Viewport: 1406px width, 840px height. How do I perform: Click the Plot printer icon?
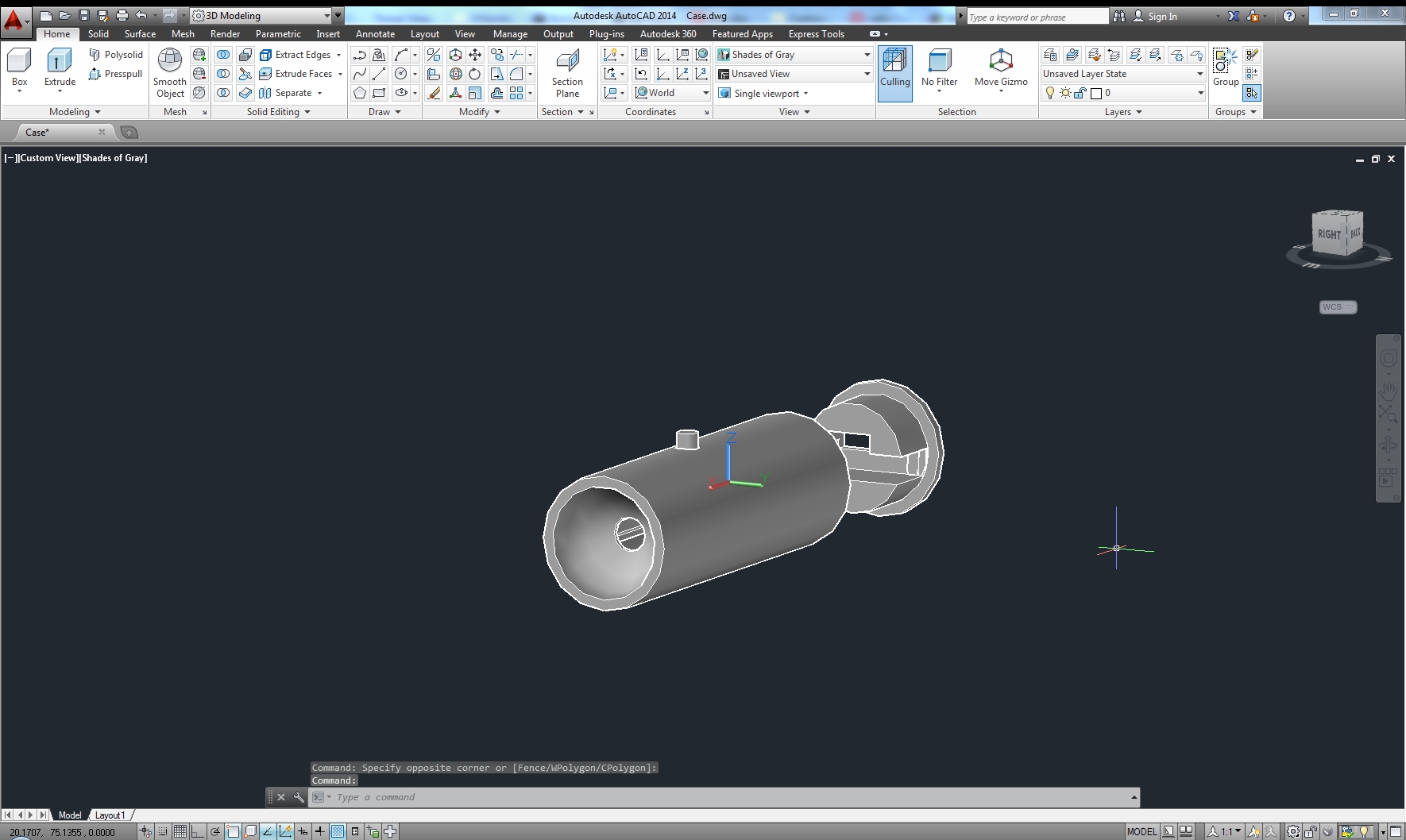click(122, 15)
